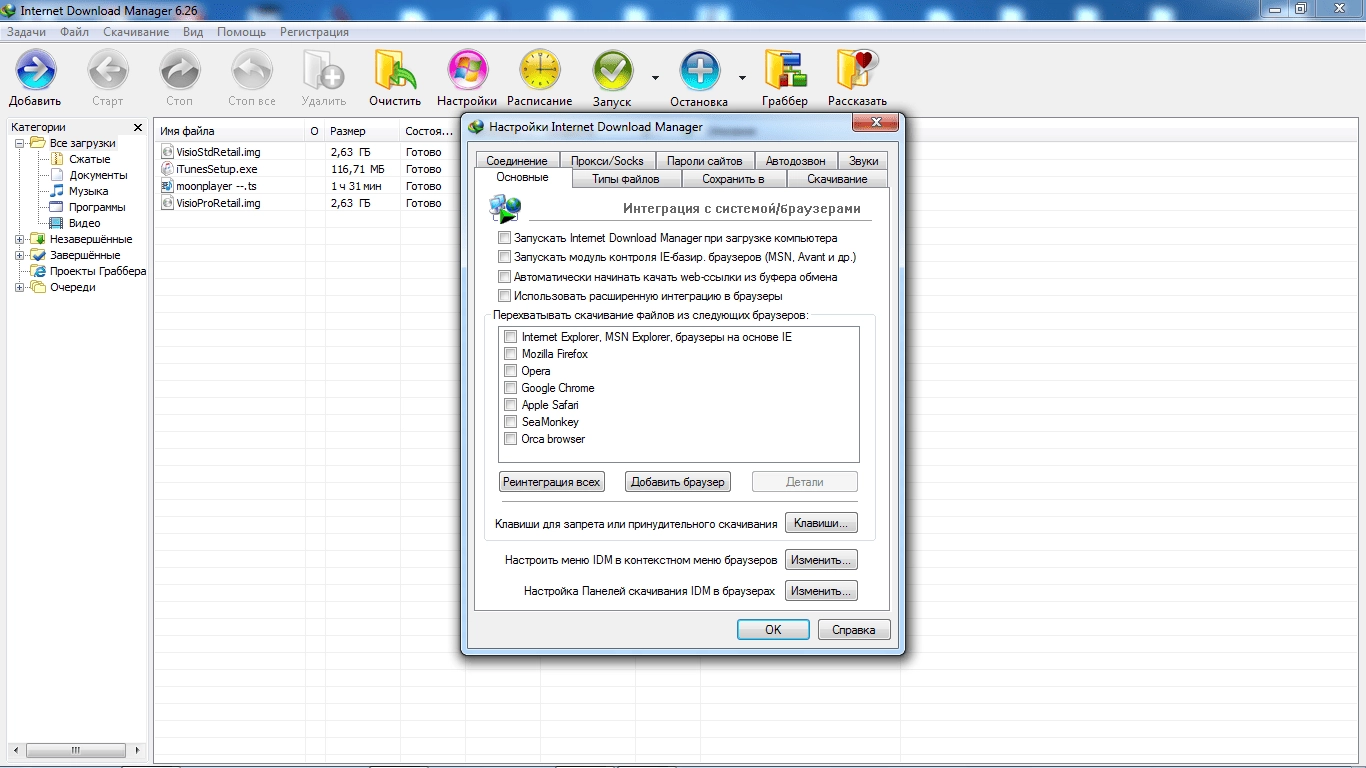Image resolution: width=1366 pixels, height=768 pixels.
Task: Switch to the Соединение tab
Action: coord(517,161)
